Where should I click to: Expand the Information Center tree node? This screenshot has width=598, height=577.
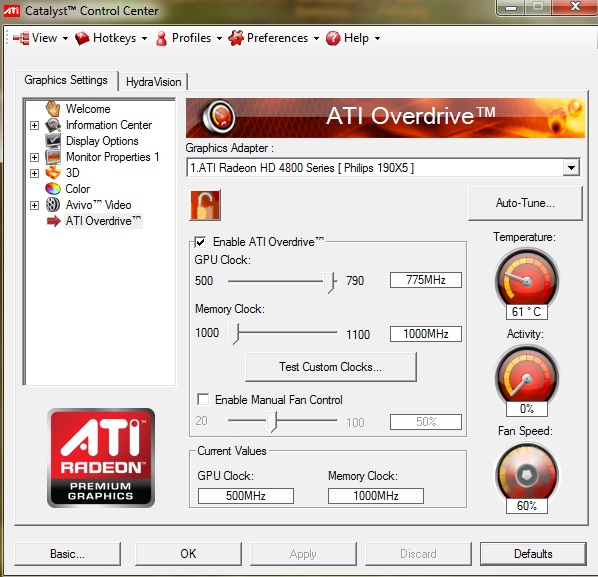(34, 125)
